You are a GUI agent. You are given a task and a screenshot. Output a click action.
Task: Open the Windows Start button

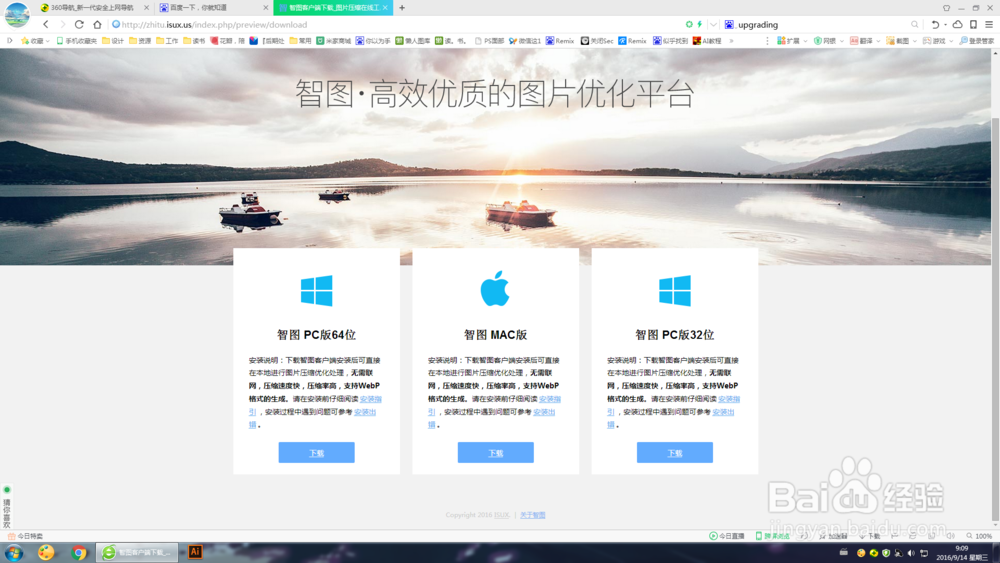14,552
